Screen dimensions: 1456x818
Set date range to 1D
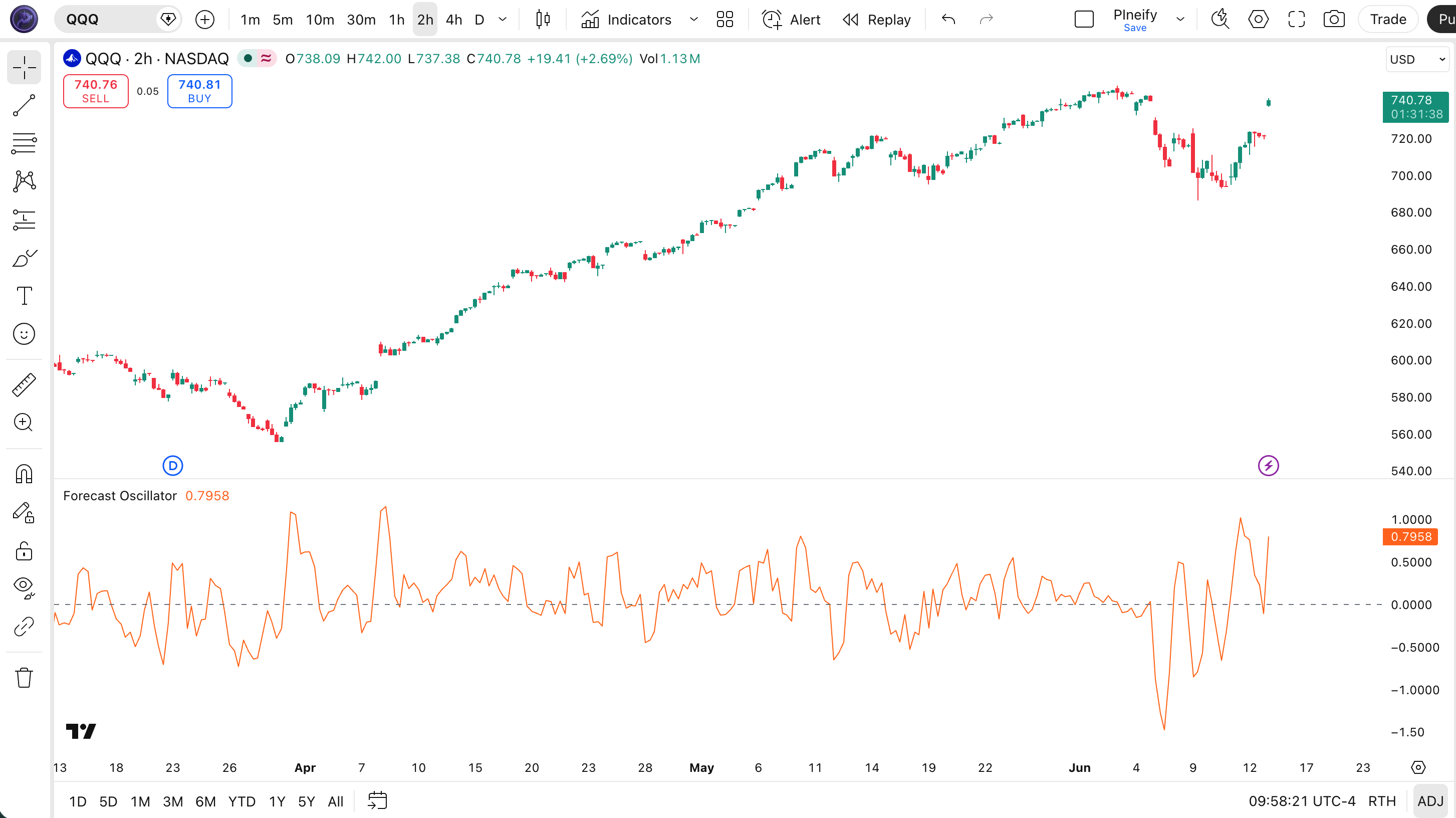(78, 801)
